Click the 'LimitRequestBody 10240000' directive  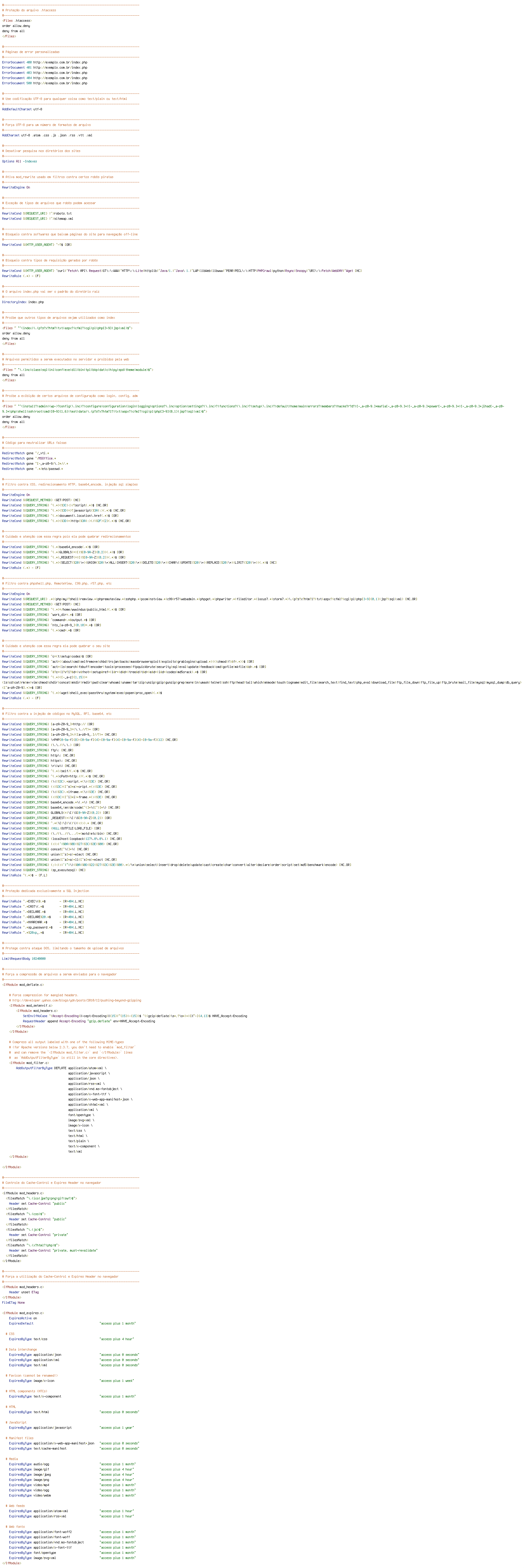click(24, 959)
